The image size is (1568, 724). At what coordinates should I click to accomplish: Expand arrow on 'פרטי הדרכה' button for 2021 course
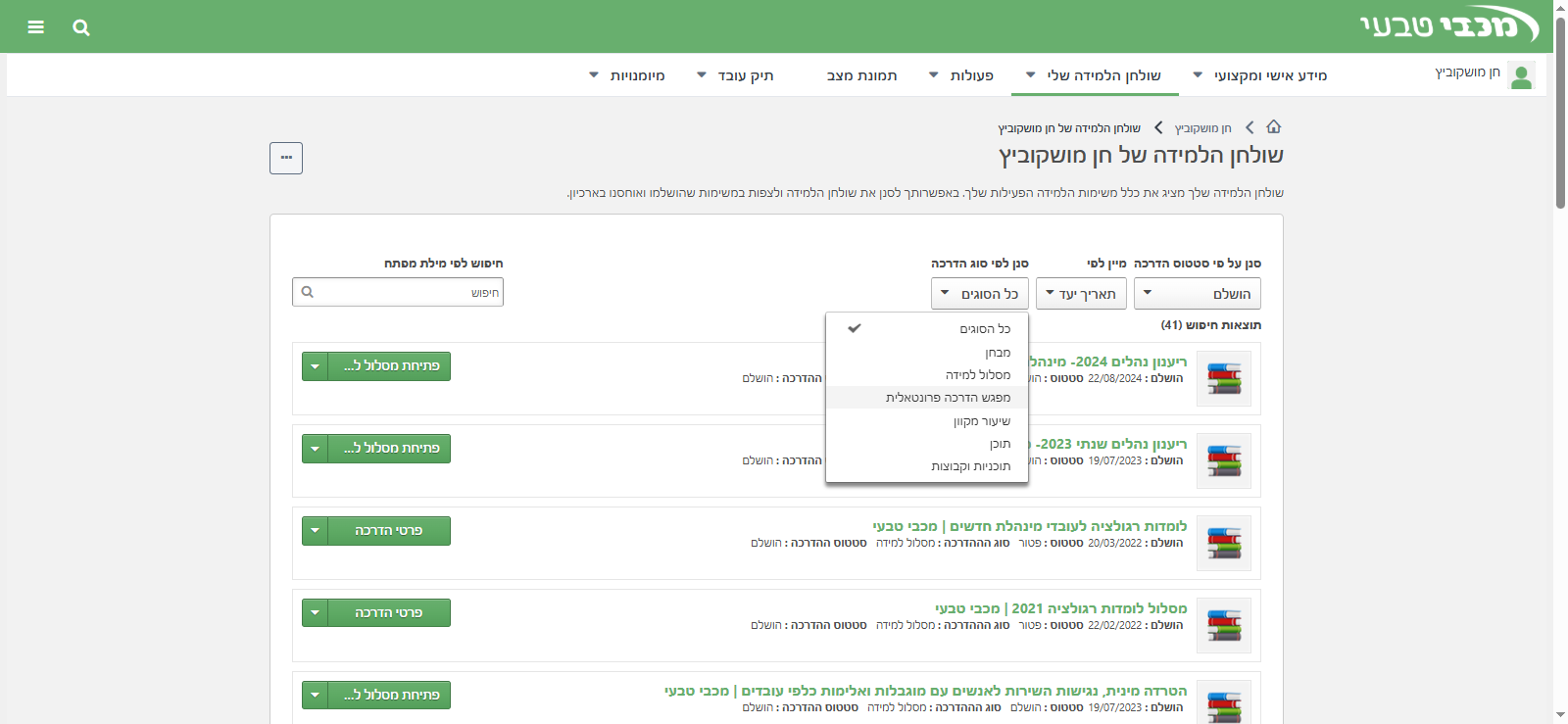[x=315, y=613]
